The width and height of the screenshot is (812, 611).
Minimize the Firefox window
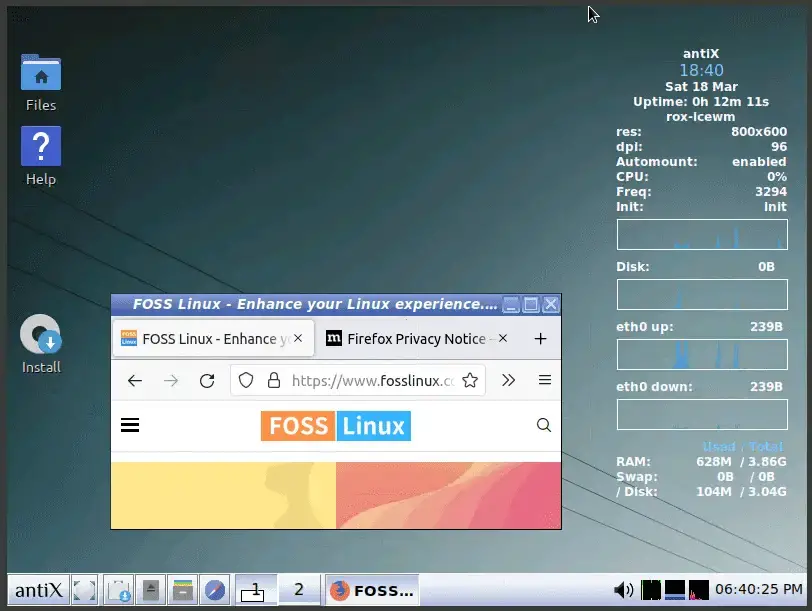click(511, 304)
